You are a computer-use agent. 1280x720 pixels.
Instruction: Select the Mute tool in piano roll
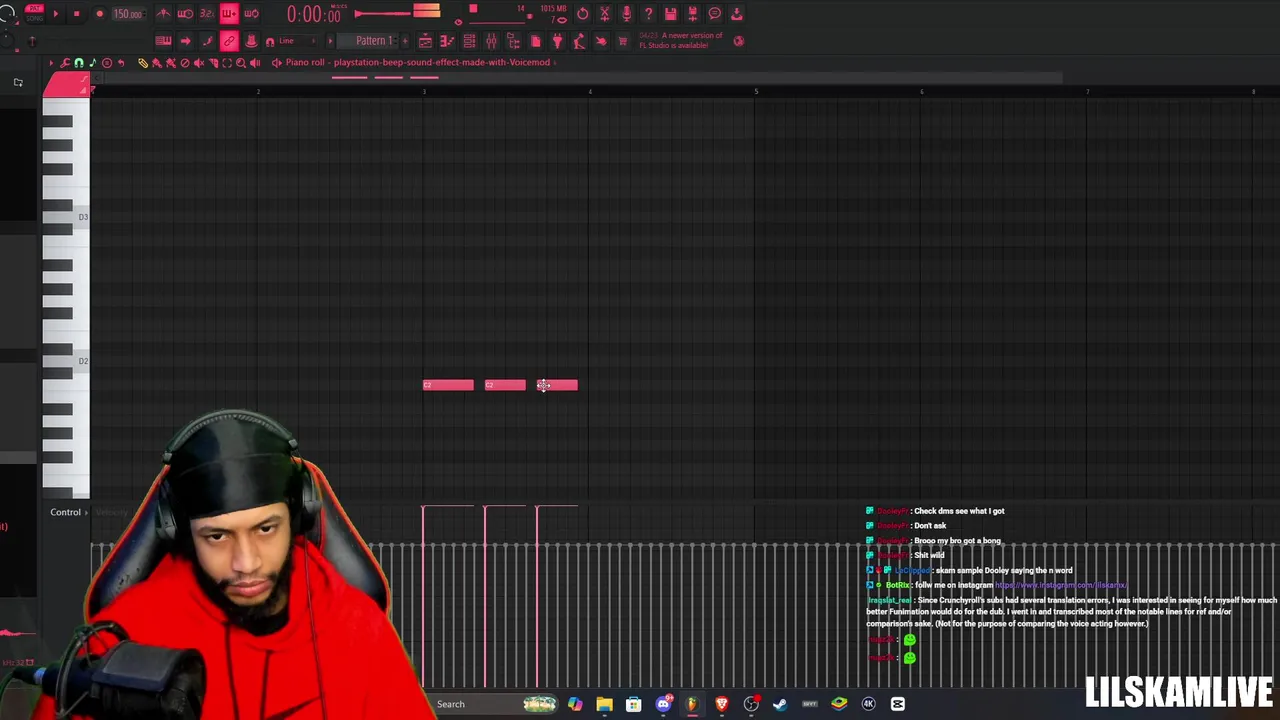point(199,63)
